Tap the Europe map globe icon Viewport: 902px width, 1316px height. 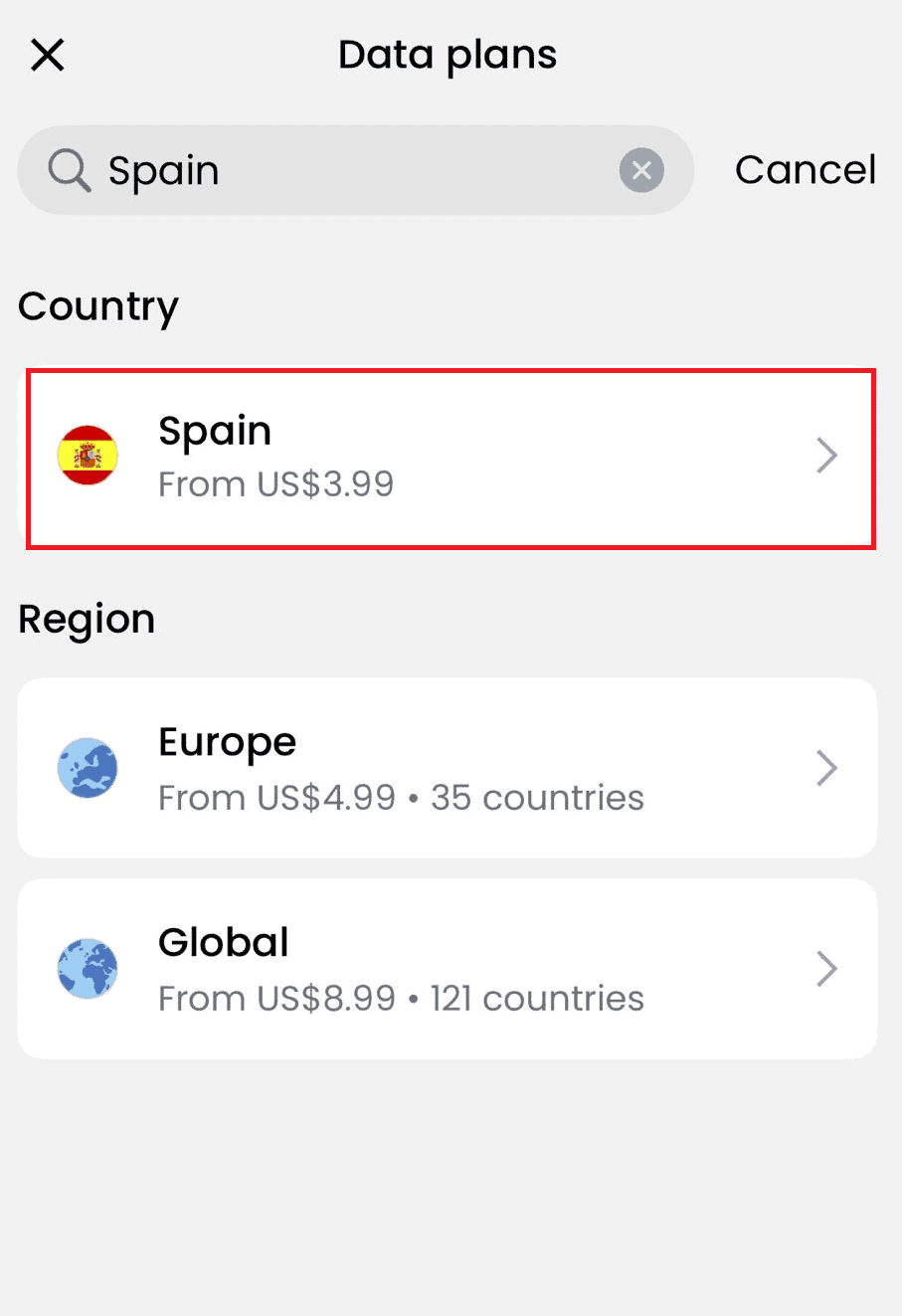[x=88, y=768]
